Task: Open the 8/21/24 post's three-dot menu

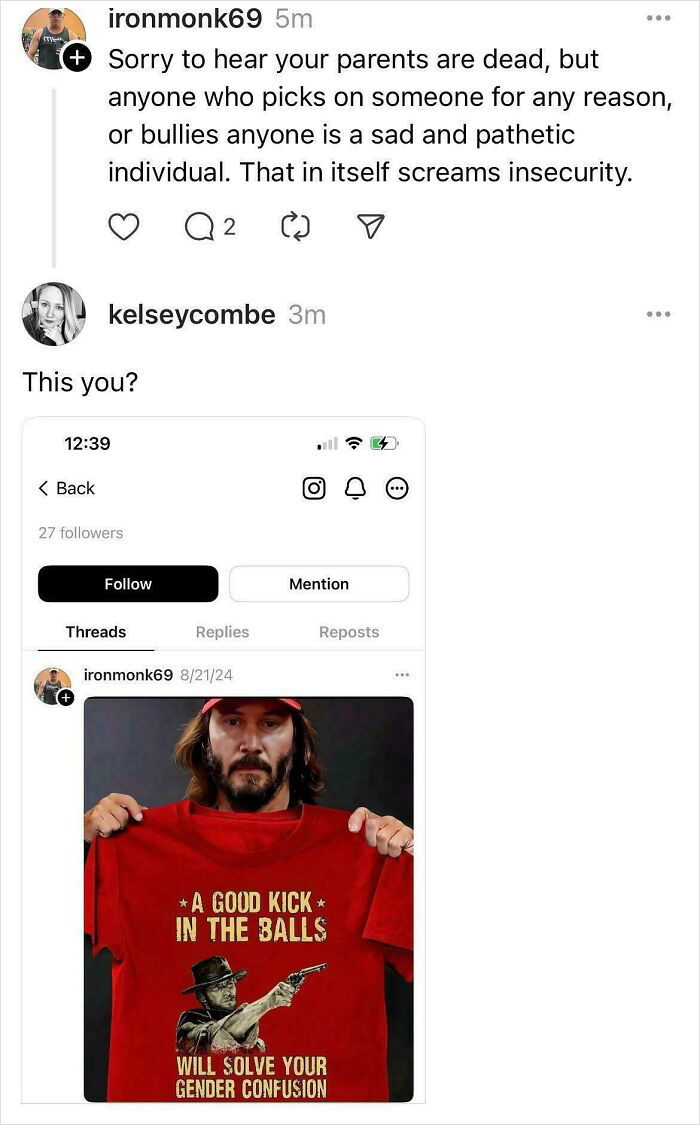Action: point(403,675)
